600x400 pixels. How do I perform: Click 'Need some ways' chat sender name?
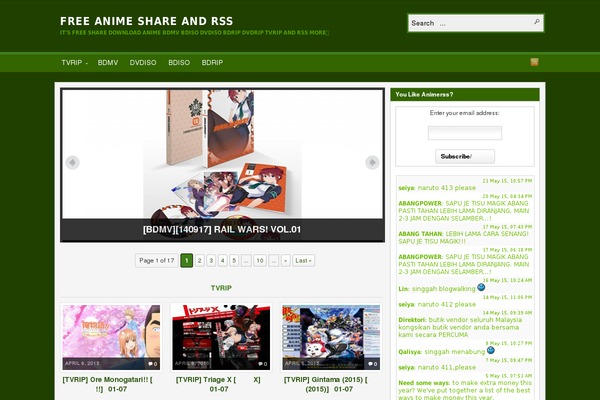click(424, 383)
